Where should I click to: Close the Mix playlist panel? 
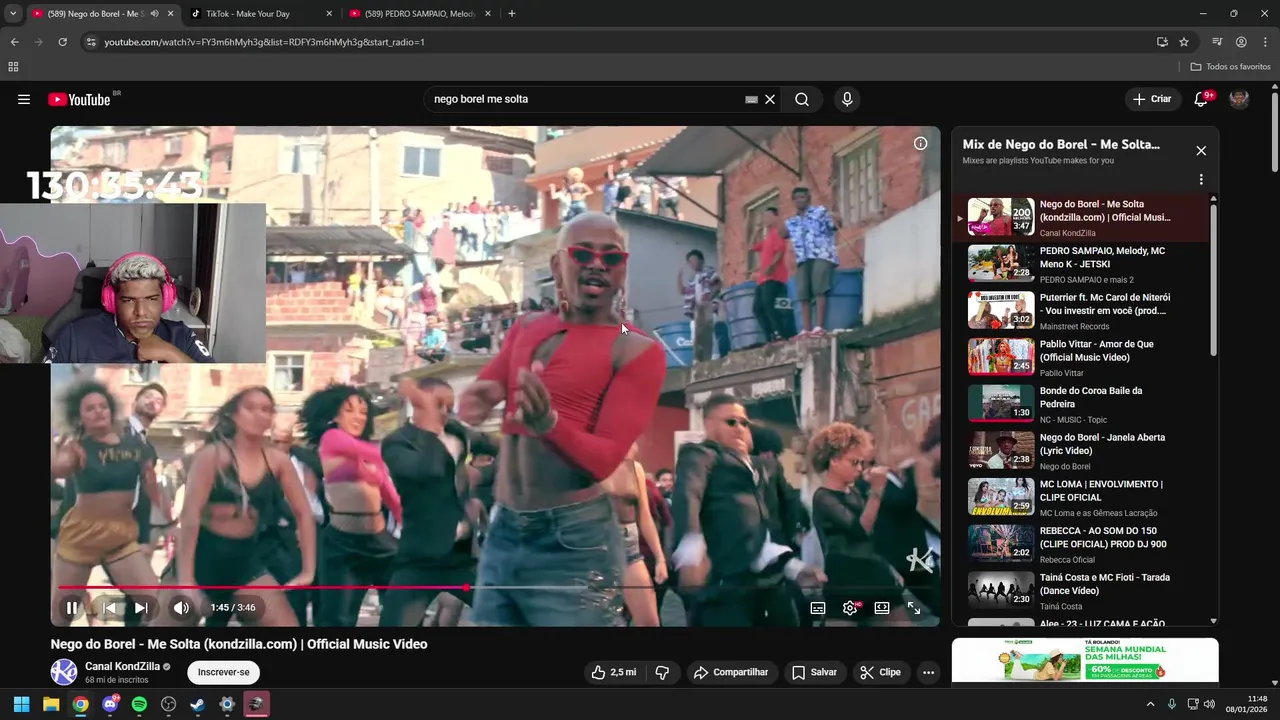[x=1201, y=151]
